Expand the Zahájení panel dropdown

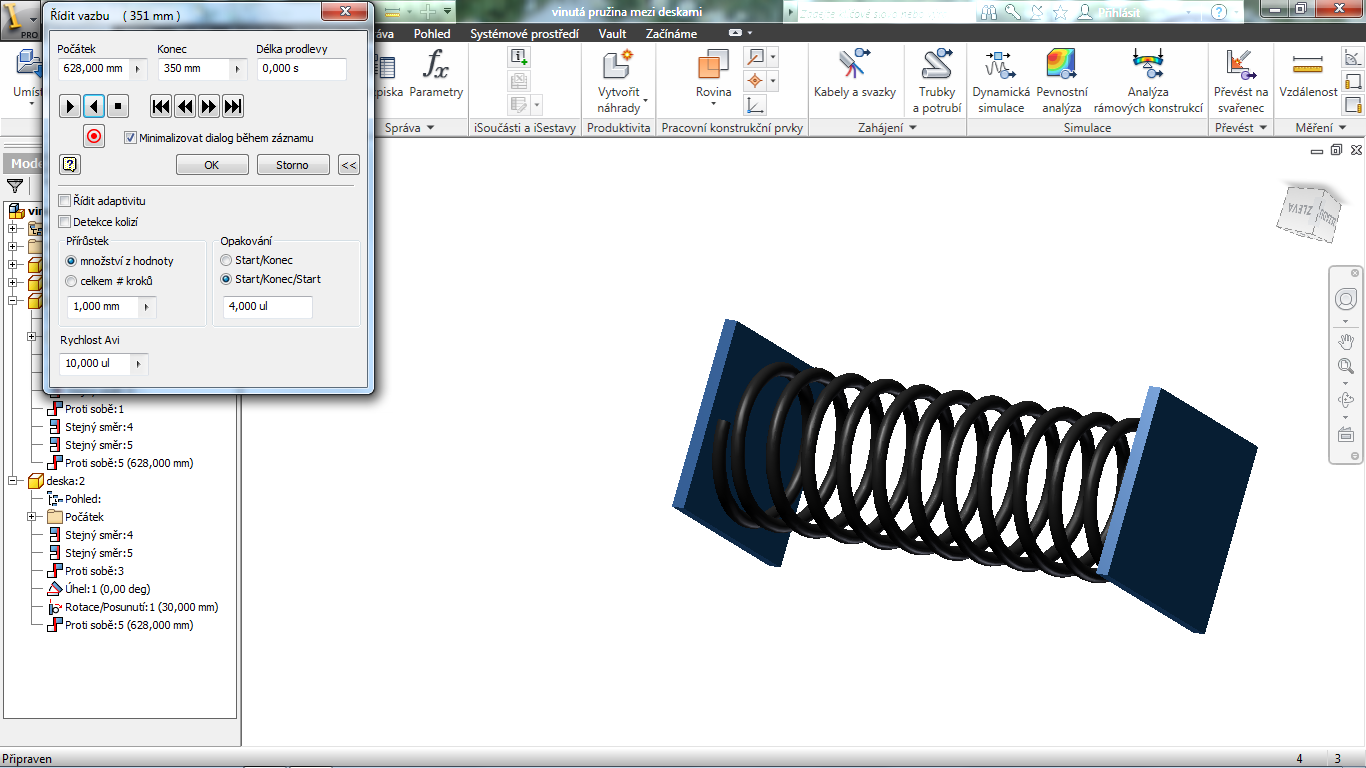(x=912, y=128)
